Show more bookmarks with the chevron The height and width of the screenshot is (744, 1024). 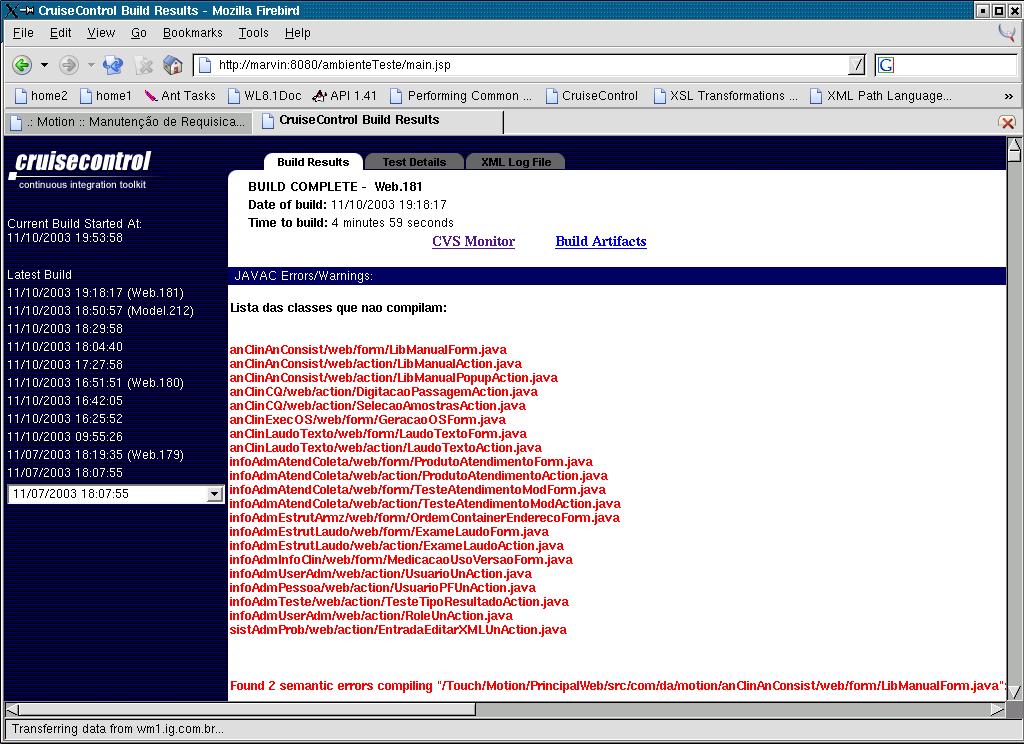click(x=1008, y=96)
